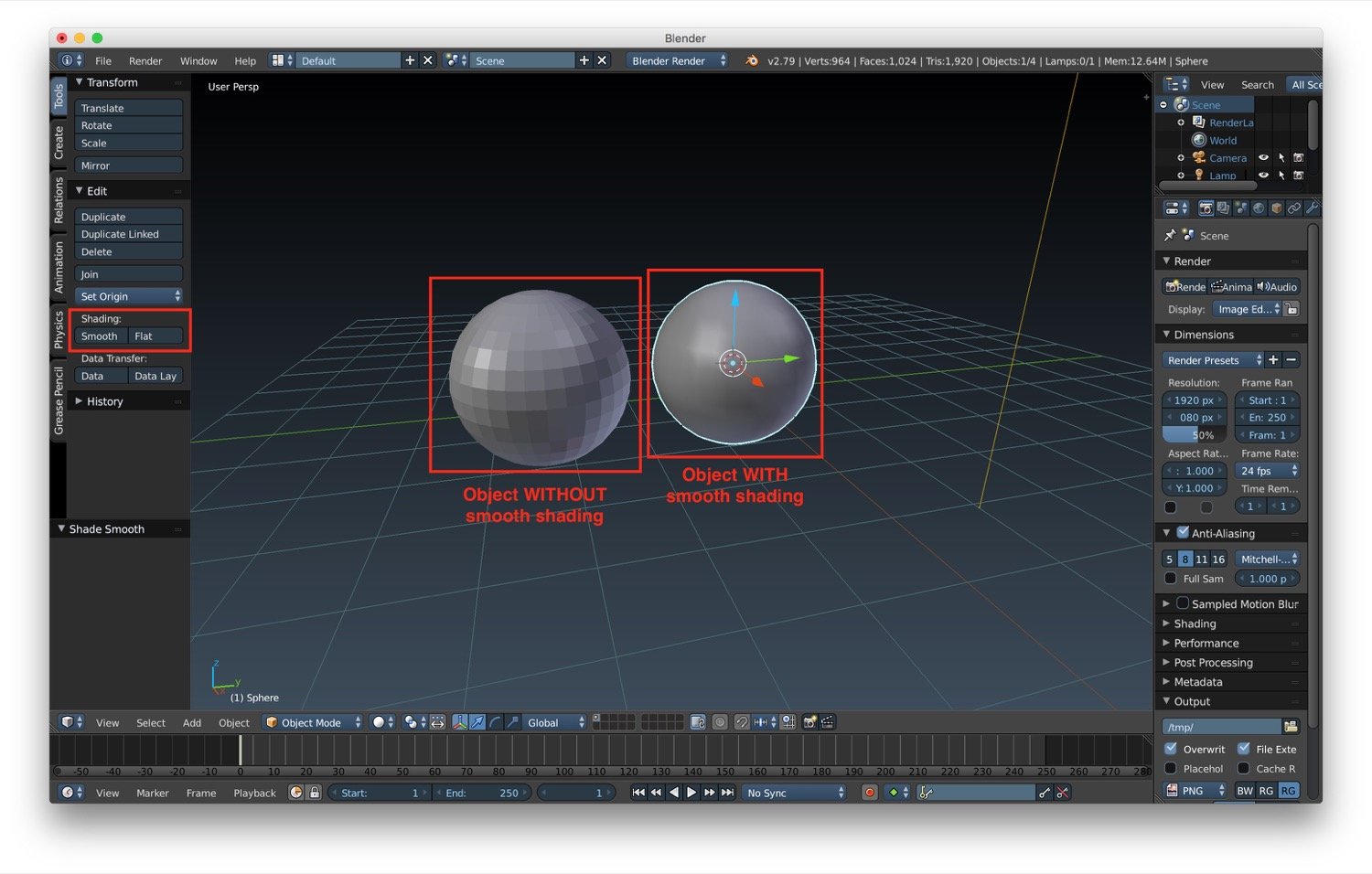Toggle Camera visibility eye in outliner
Viewport: 1372px width, 874px height.
click(1263, 157)
